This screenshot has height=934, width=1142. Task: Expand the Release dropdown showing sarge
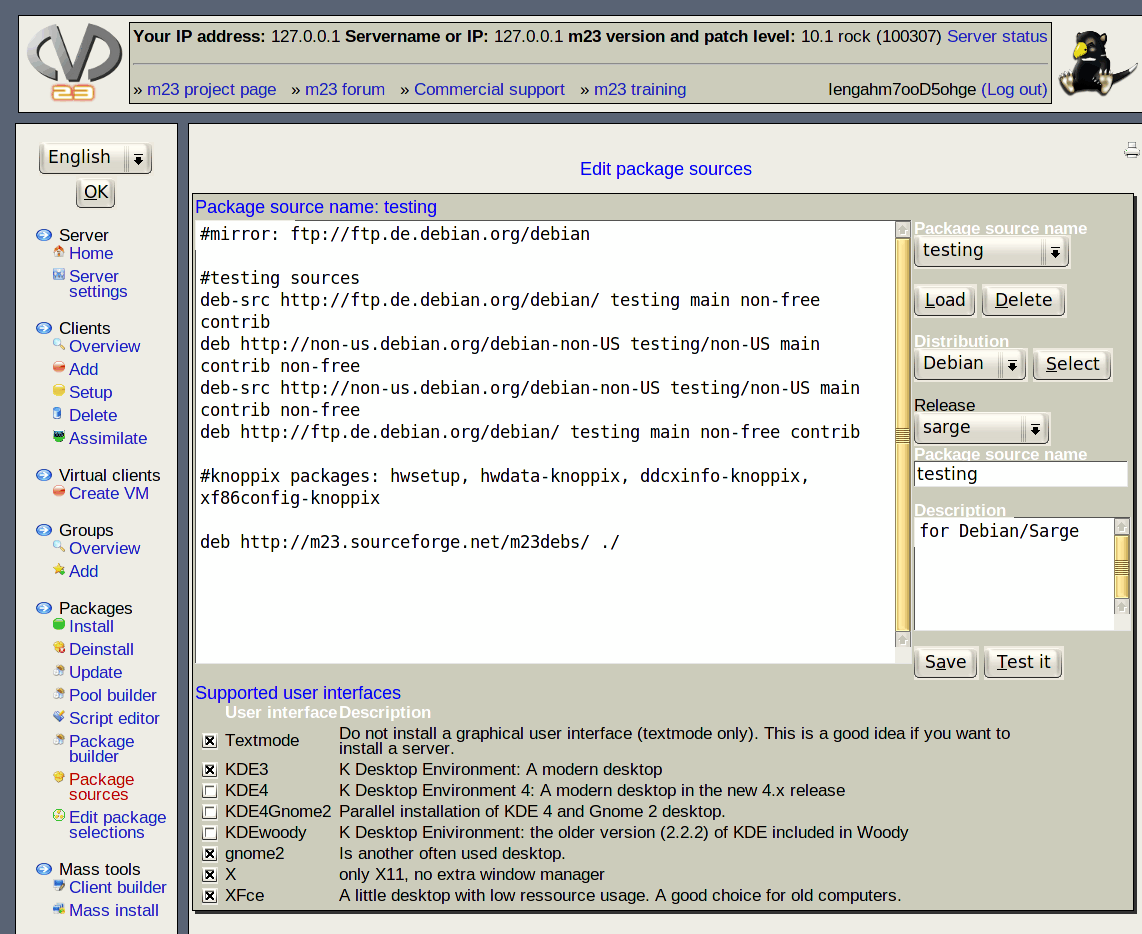[x=980, y=428]
